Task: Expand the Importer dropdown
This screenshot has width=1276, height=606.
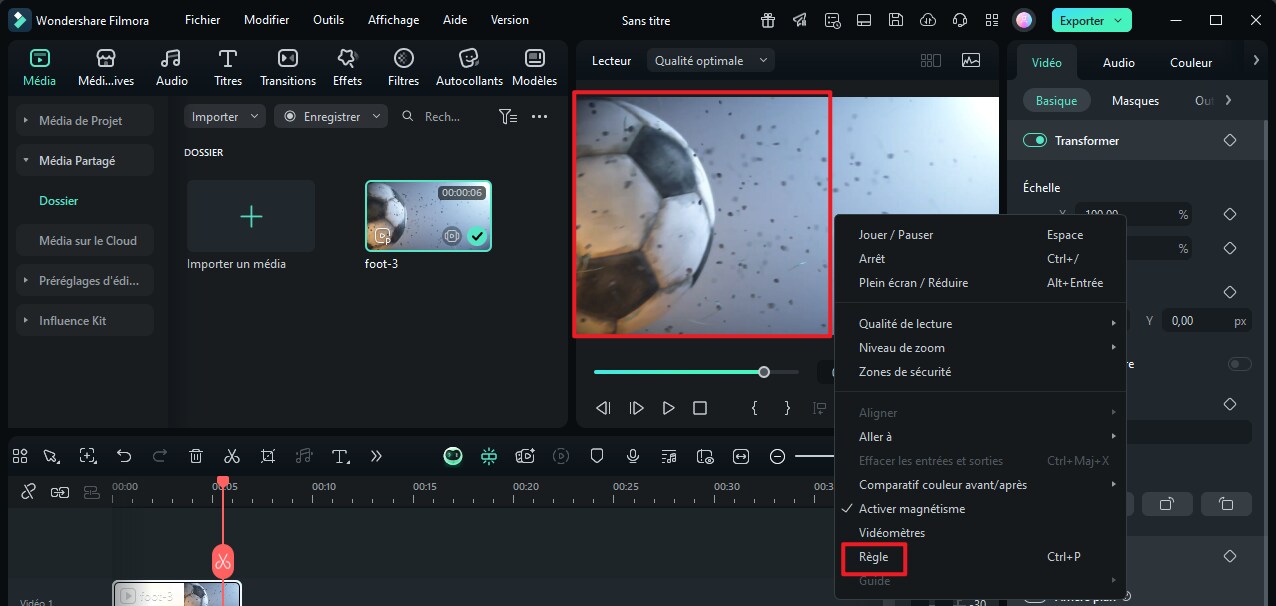Action: (224, 117)
